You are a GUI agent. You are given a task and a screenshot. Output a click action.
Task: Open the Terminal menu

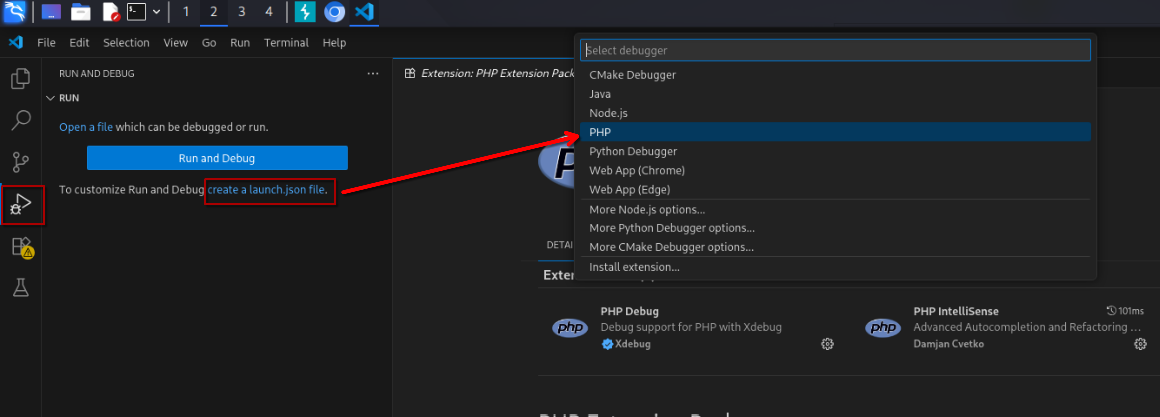tap(286, 43)
